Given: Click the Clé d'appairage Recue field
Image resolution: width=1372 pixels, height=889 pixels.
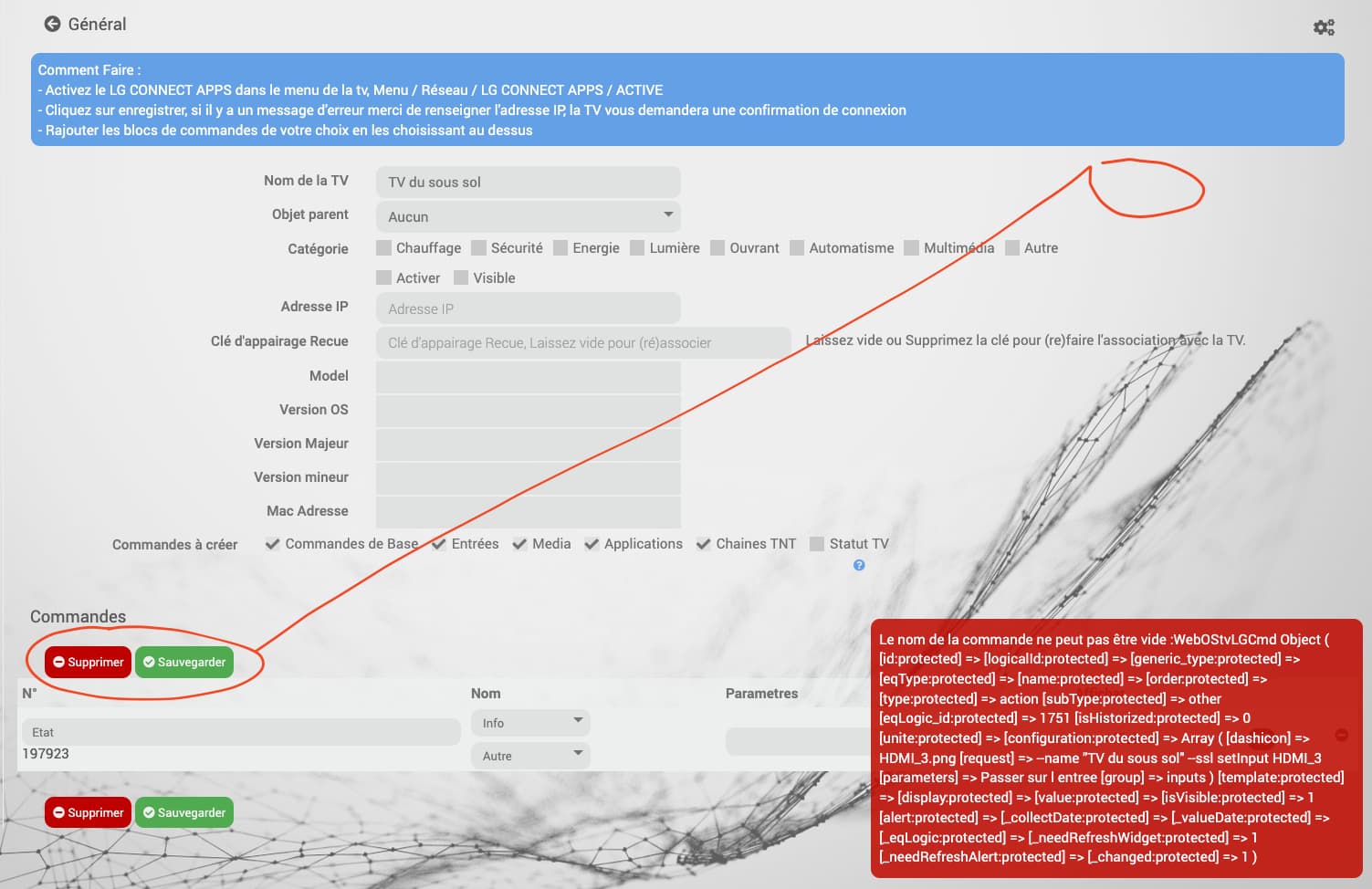Looking at the screenshot, I should [583, 342].
